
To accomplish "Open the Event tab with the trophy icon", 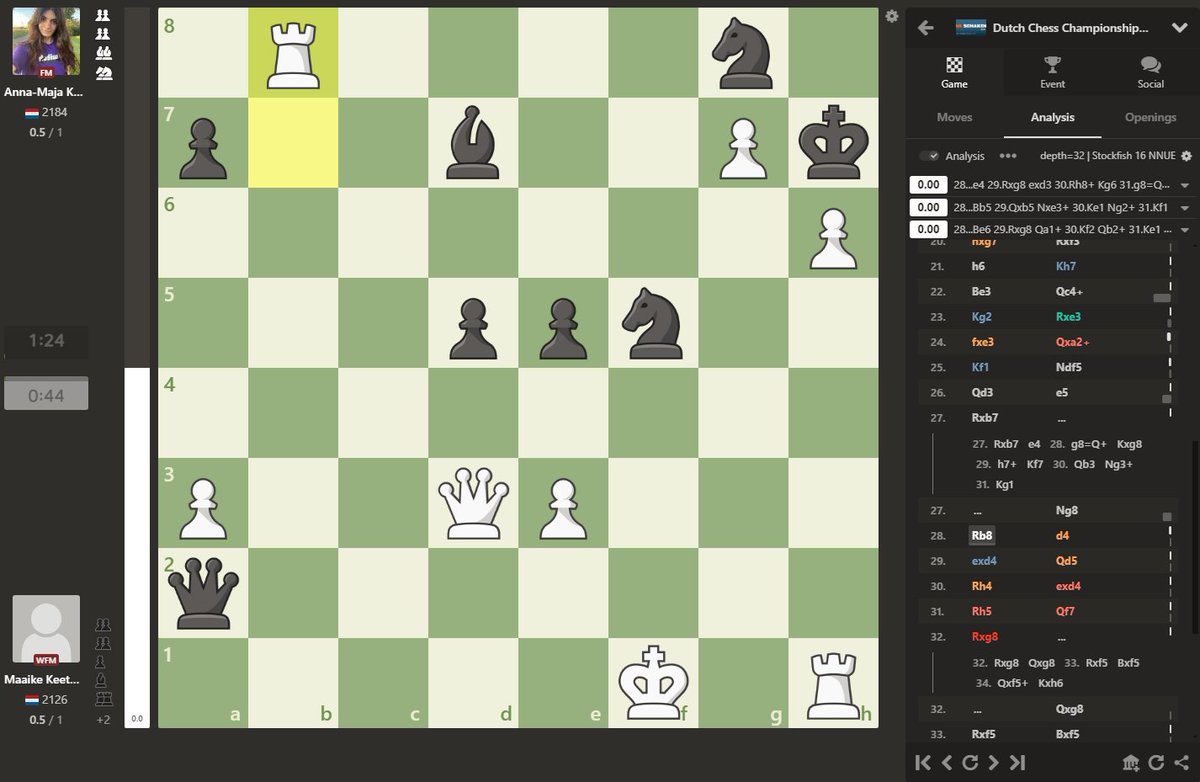I will [1052, 71].
